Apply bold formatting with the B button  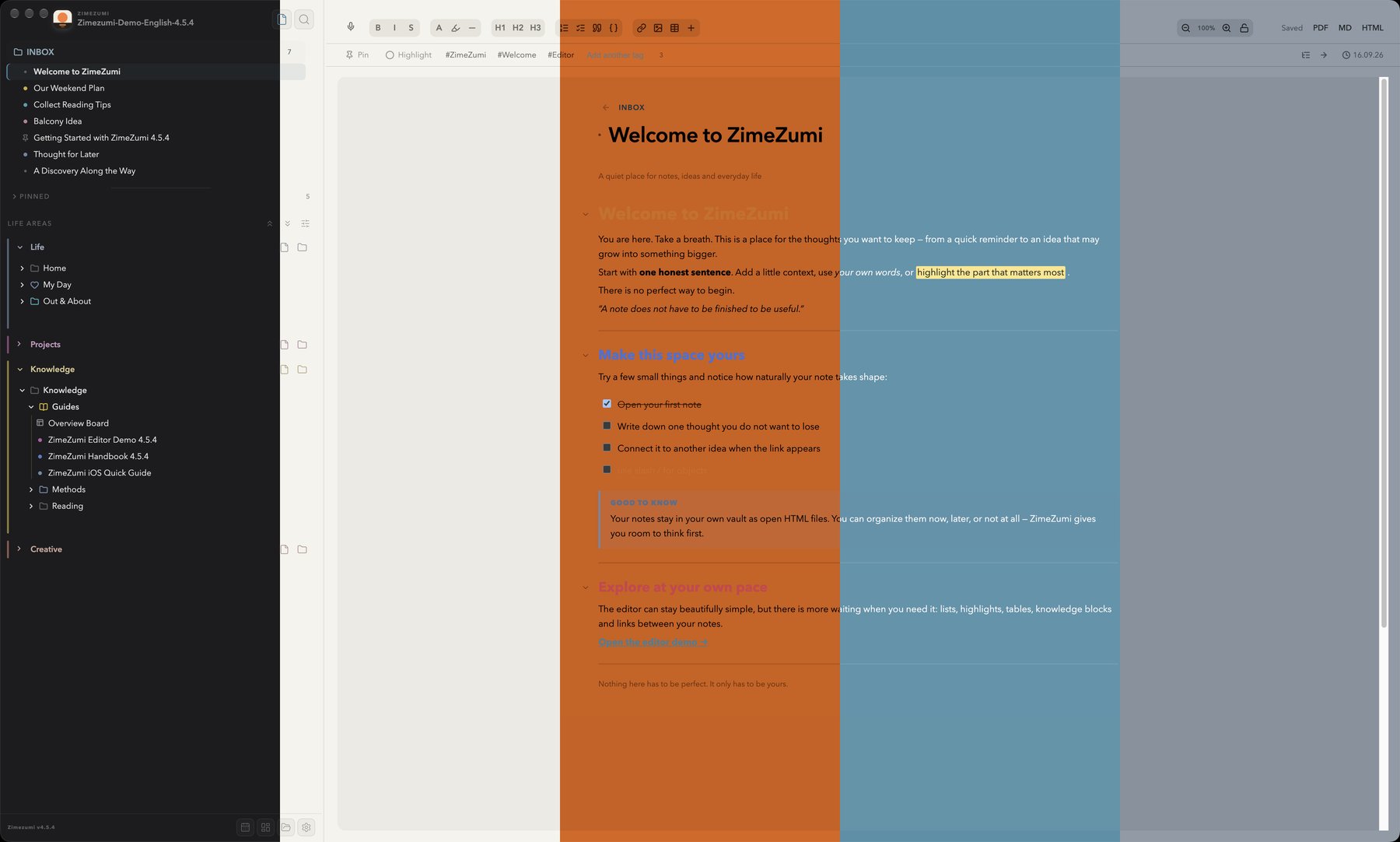(x=378, y=28)
